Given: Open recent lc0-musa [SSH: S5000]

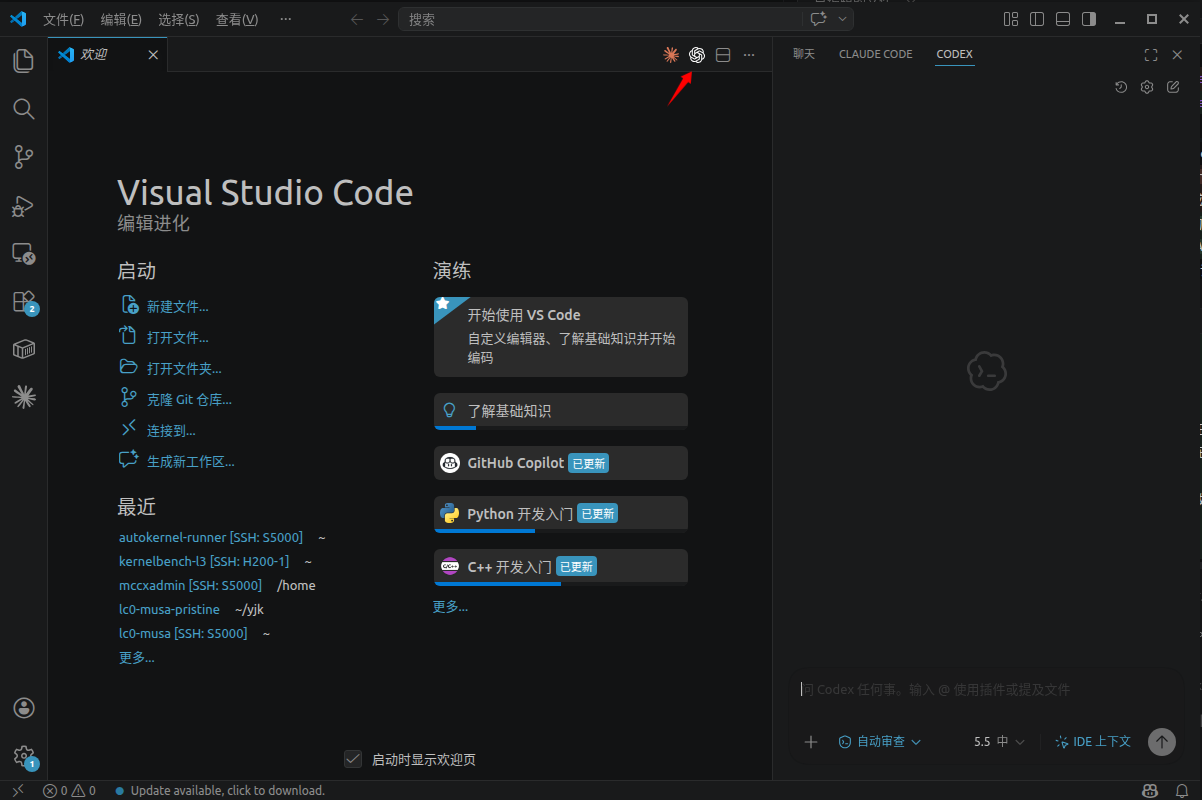Looking at the screenshot, I should (183, 633).
